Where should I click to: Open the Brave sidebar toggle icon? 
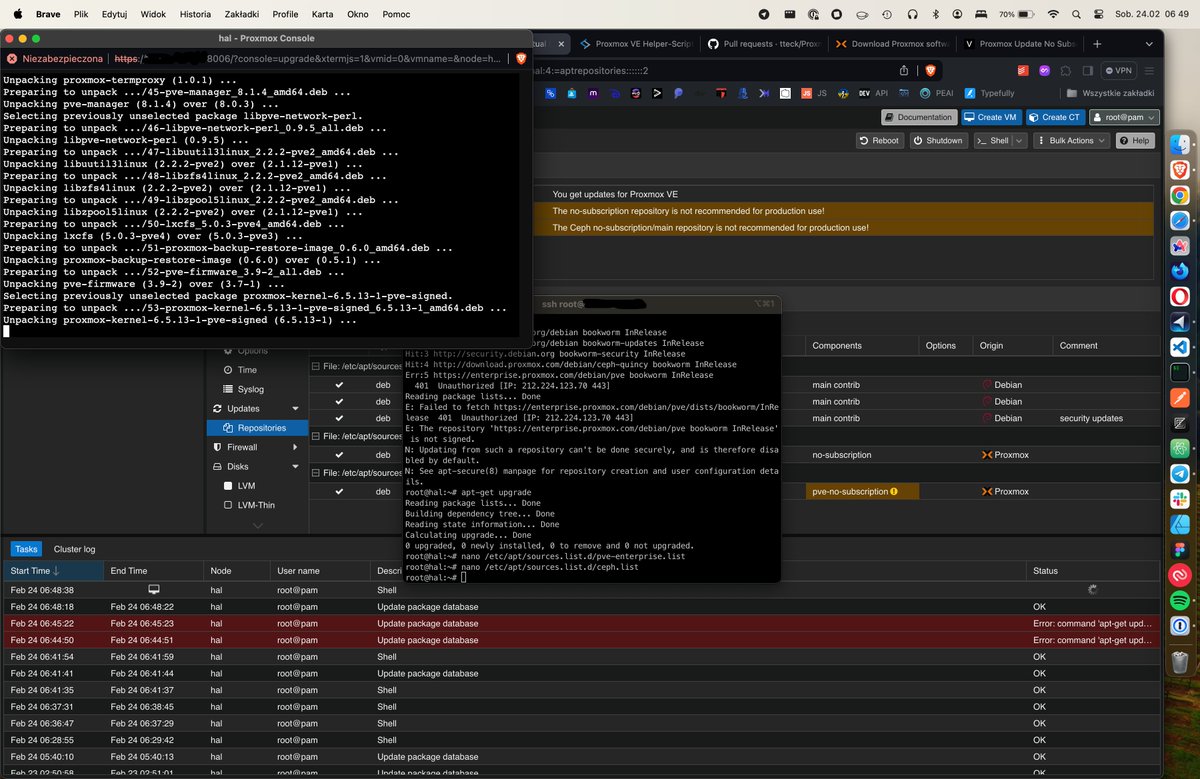(x=1089, y=71)
